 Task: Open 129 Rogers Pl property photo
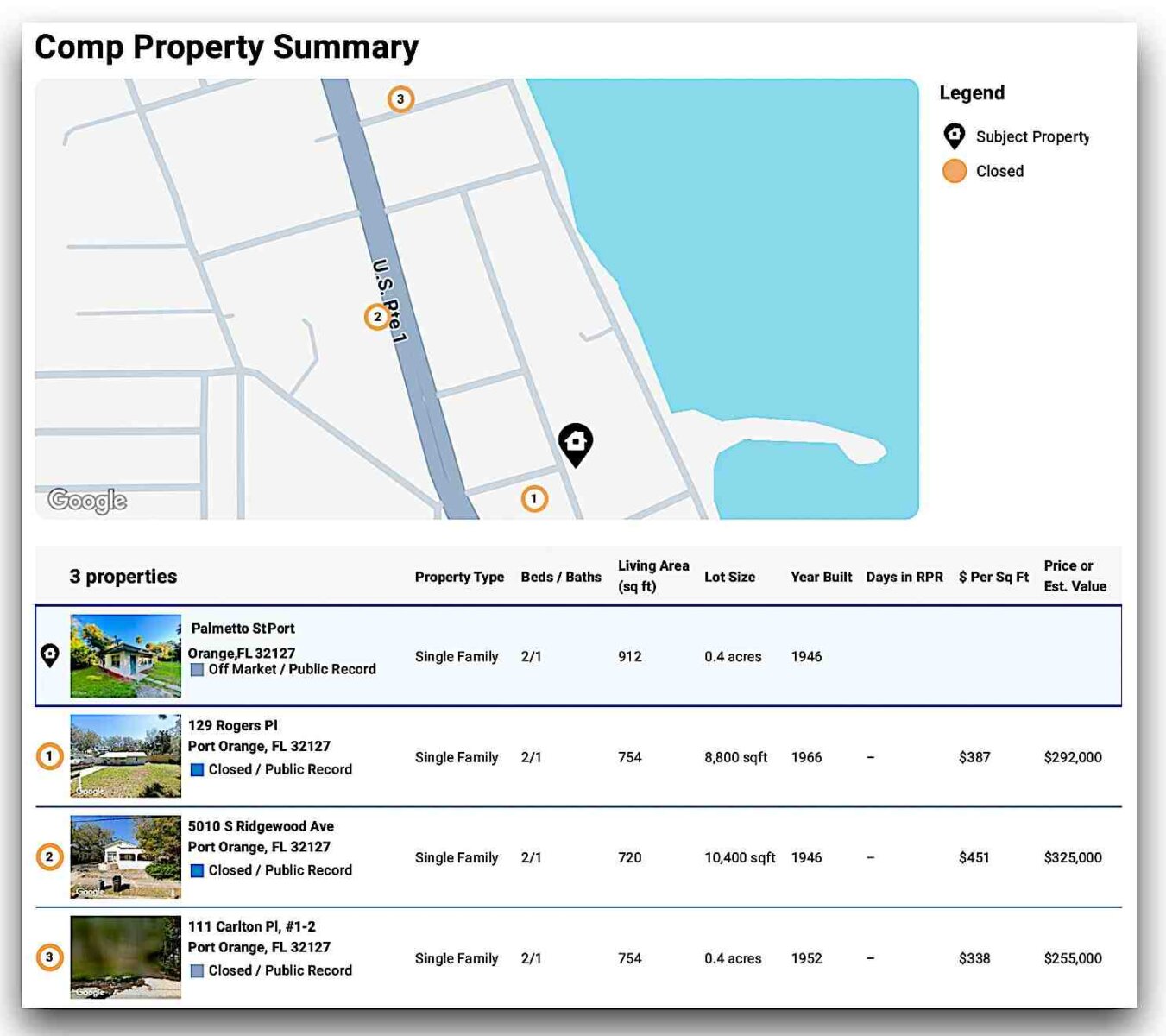(x=125, y=756)
